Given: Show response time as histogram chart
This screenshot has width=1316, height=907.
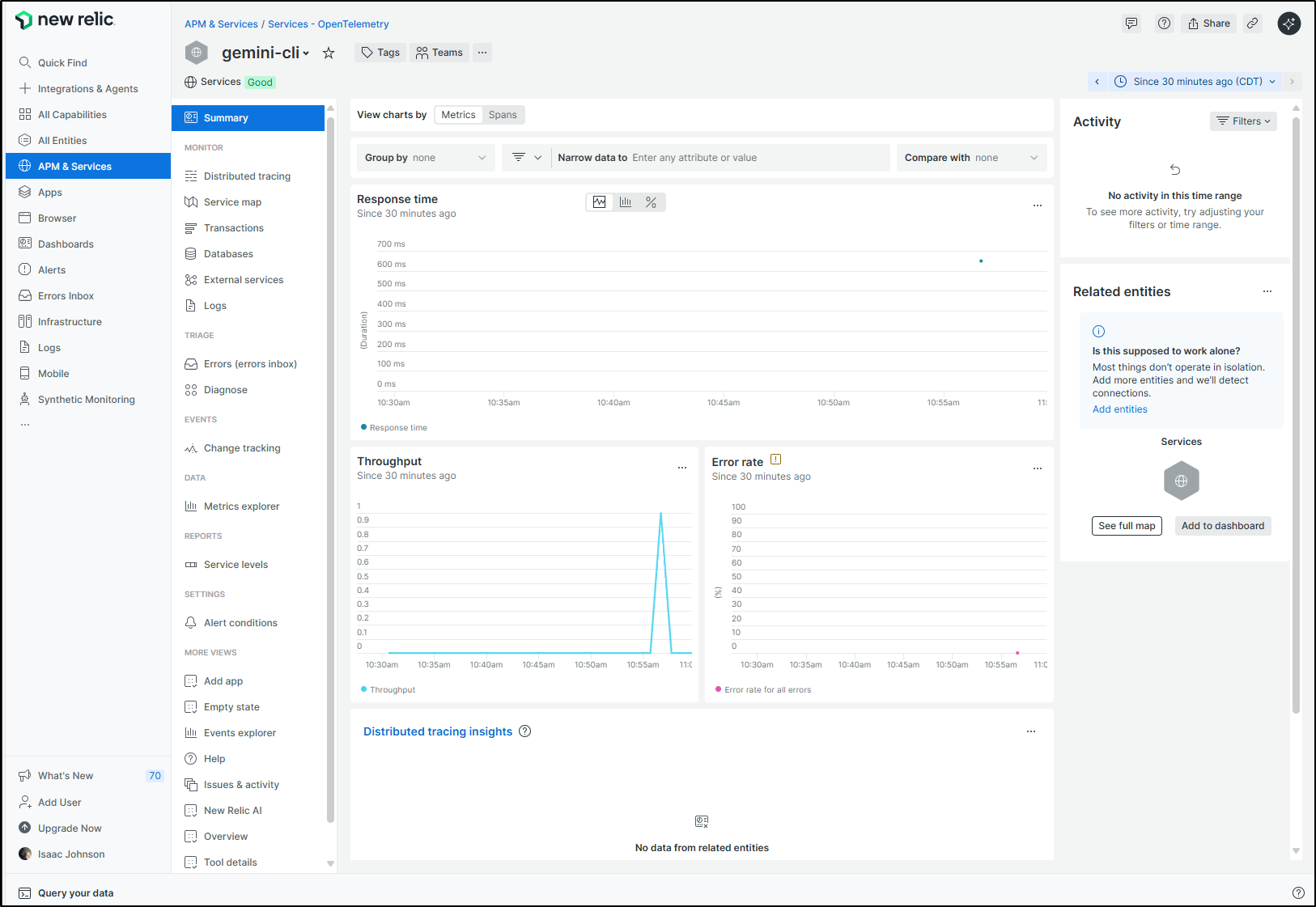Looking at the screenshot, I should [x=626, y=202].
